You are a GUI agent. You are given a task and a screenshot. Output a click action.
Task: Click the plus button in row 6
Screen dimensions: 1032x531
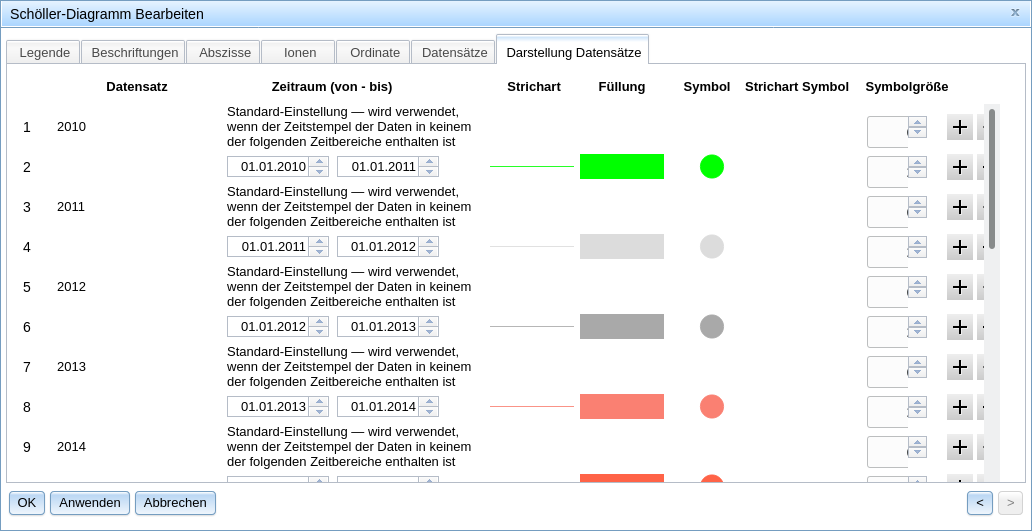coord(959,327)
